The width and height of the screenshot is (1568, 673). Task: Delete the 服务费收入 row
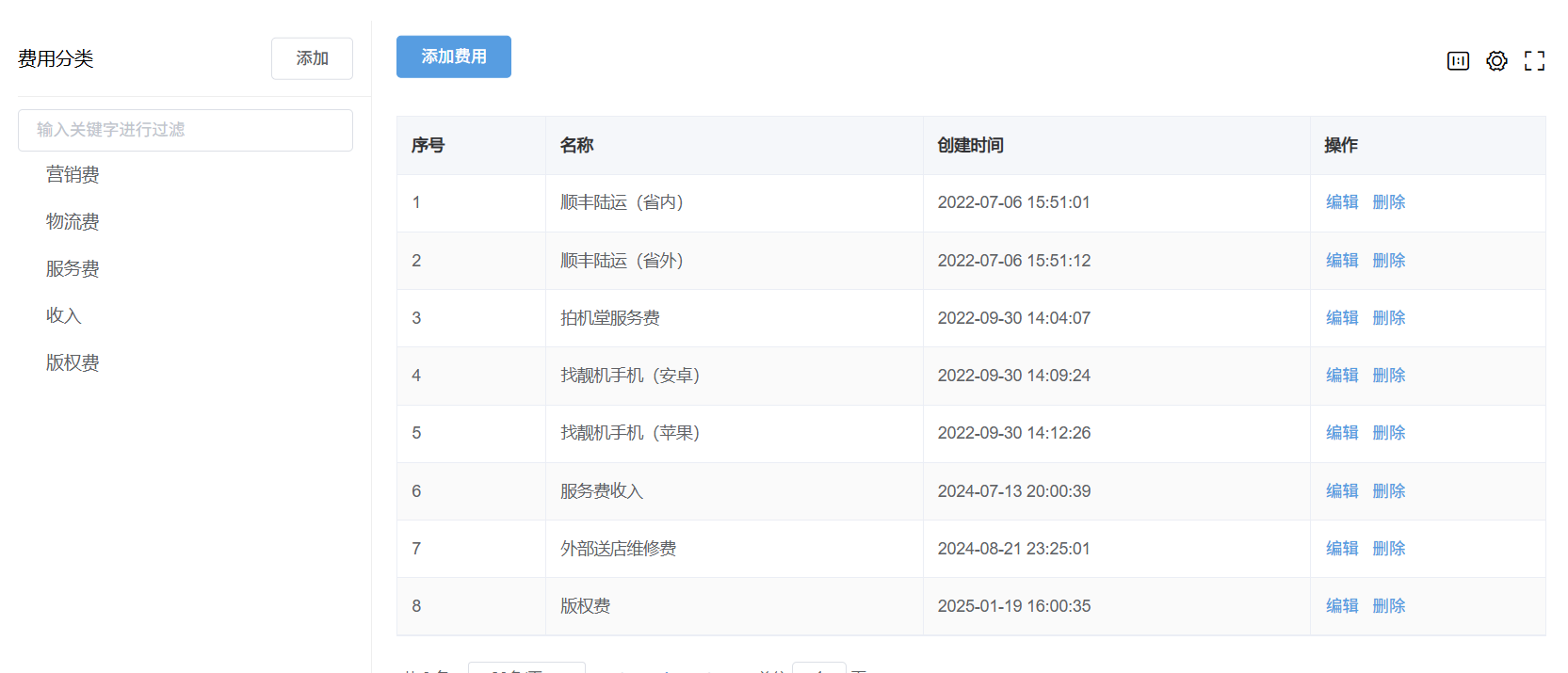point(1388,491)
